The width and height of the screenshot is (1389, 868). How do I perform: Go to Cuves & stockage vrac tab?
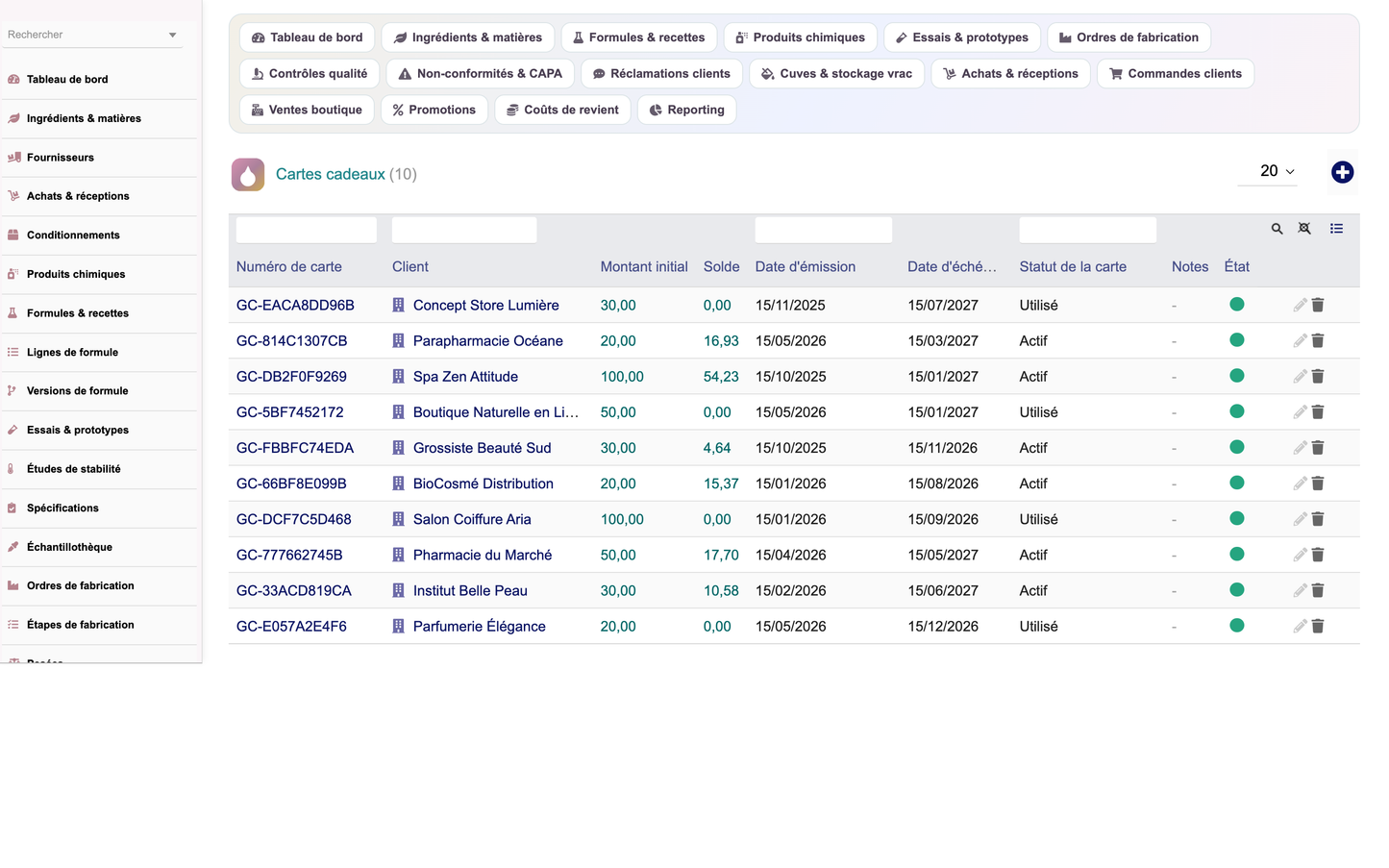click(x=837, y=73)
